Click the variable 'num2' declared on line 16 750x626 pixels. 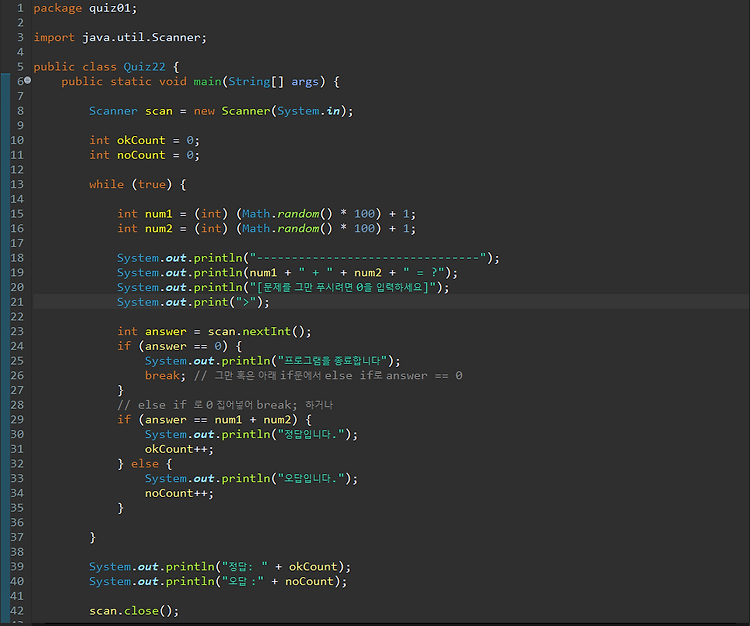pos(158,229)
